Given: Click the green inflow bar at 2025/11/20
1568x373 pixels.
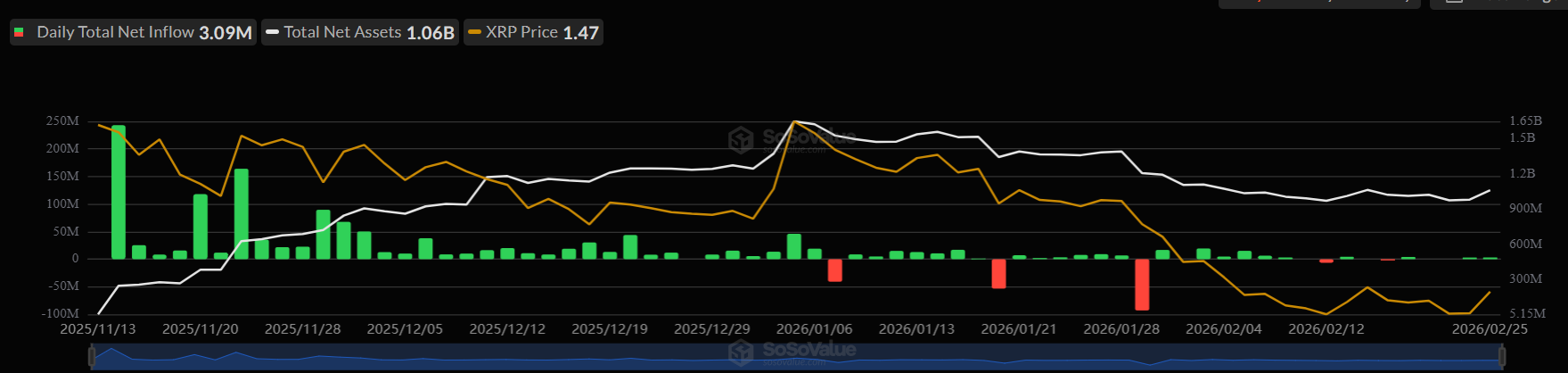Looking at the screenshot, I should [x=201, y=227].
